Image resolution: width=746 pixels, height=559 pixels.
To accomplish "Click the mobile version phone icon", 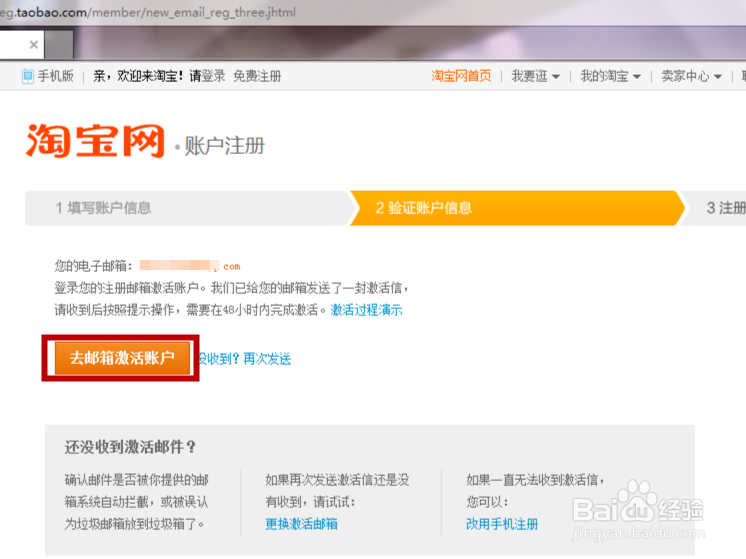I will click(28, 76).
